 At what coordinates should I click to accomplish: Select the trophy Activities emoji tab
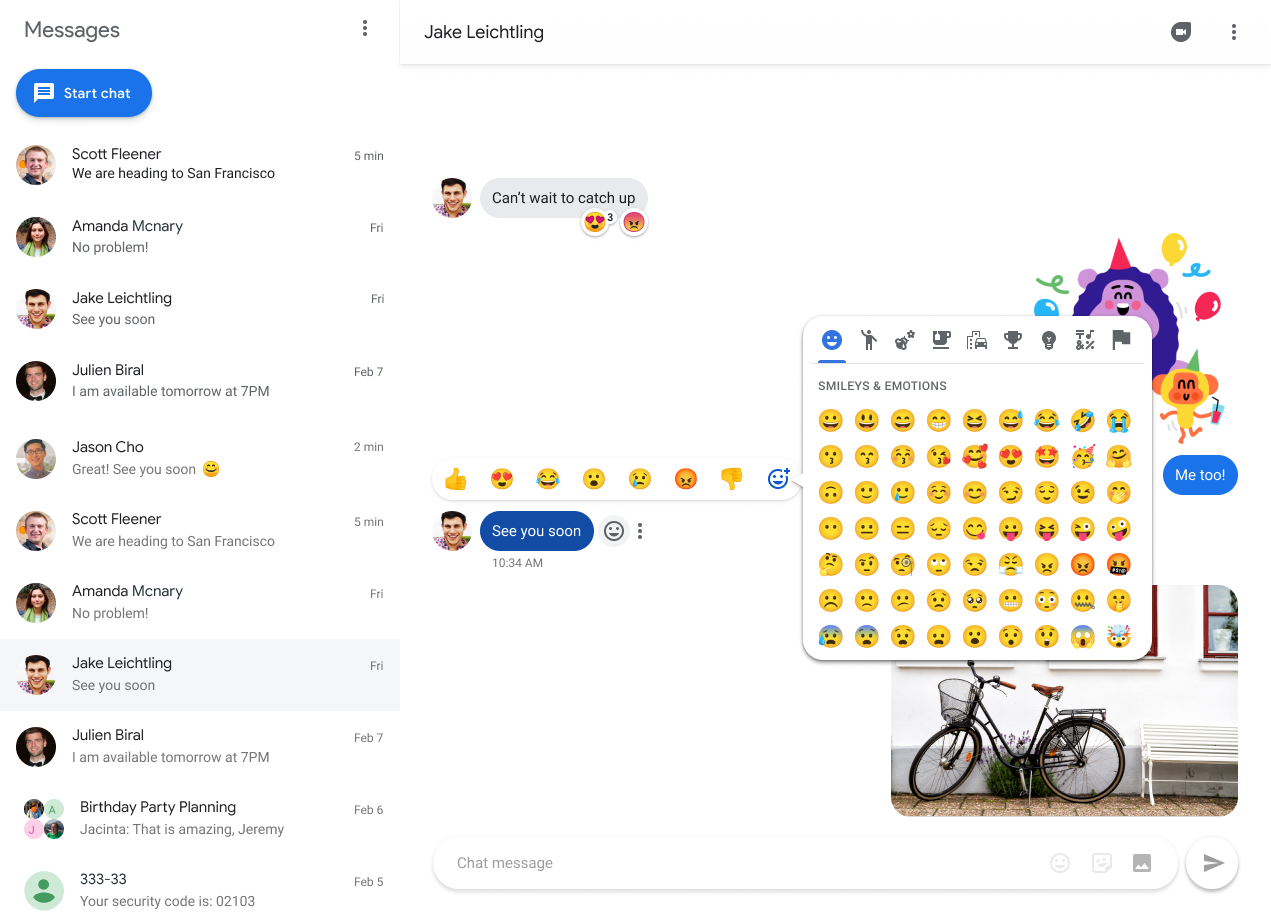pos(1013,340)
